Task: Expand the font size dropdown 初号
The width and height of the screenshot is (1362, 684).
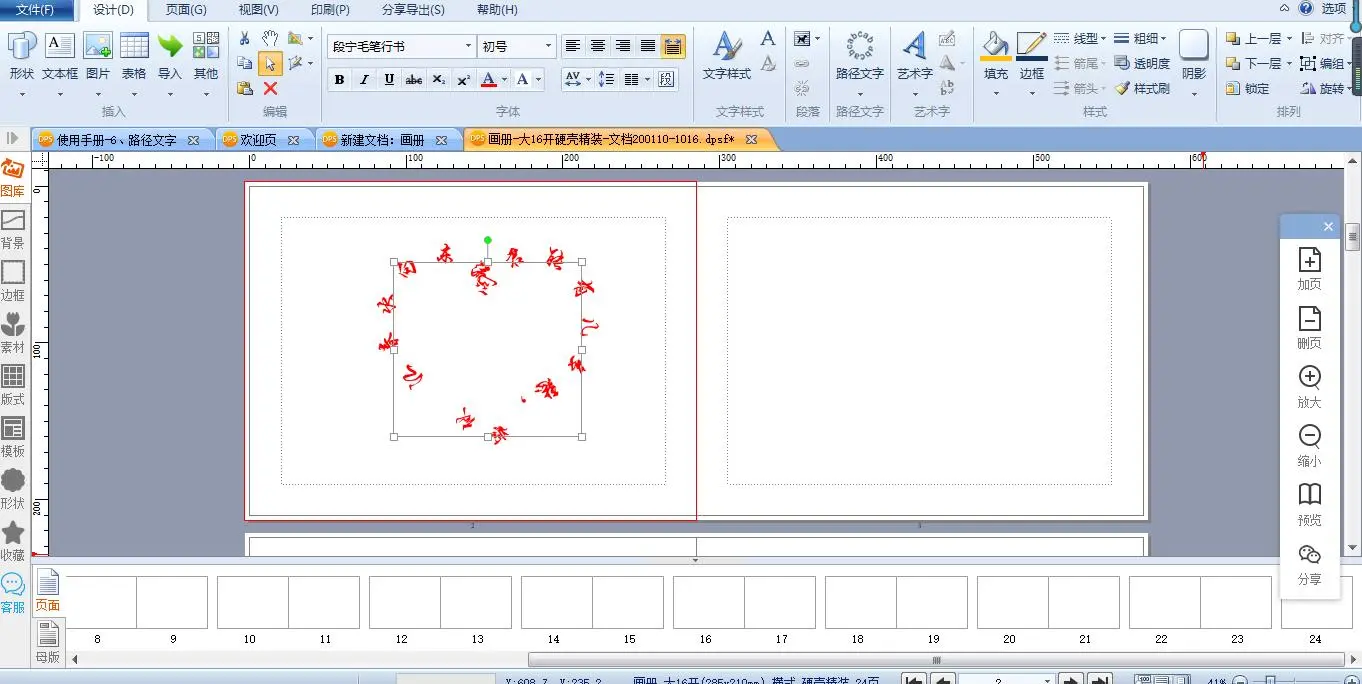Action: [x=548, y=47]
